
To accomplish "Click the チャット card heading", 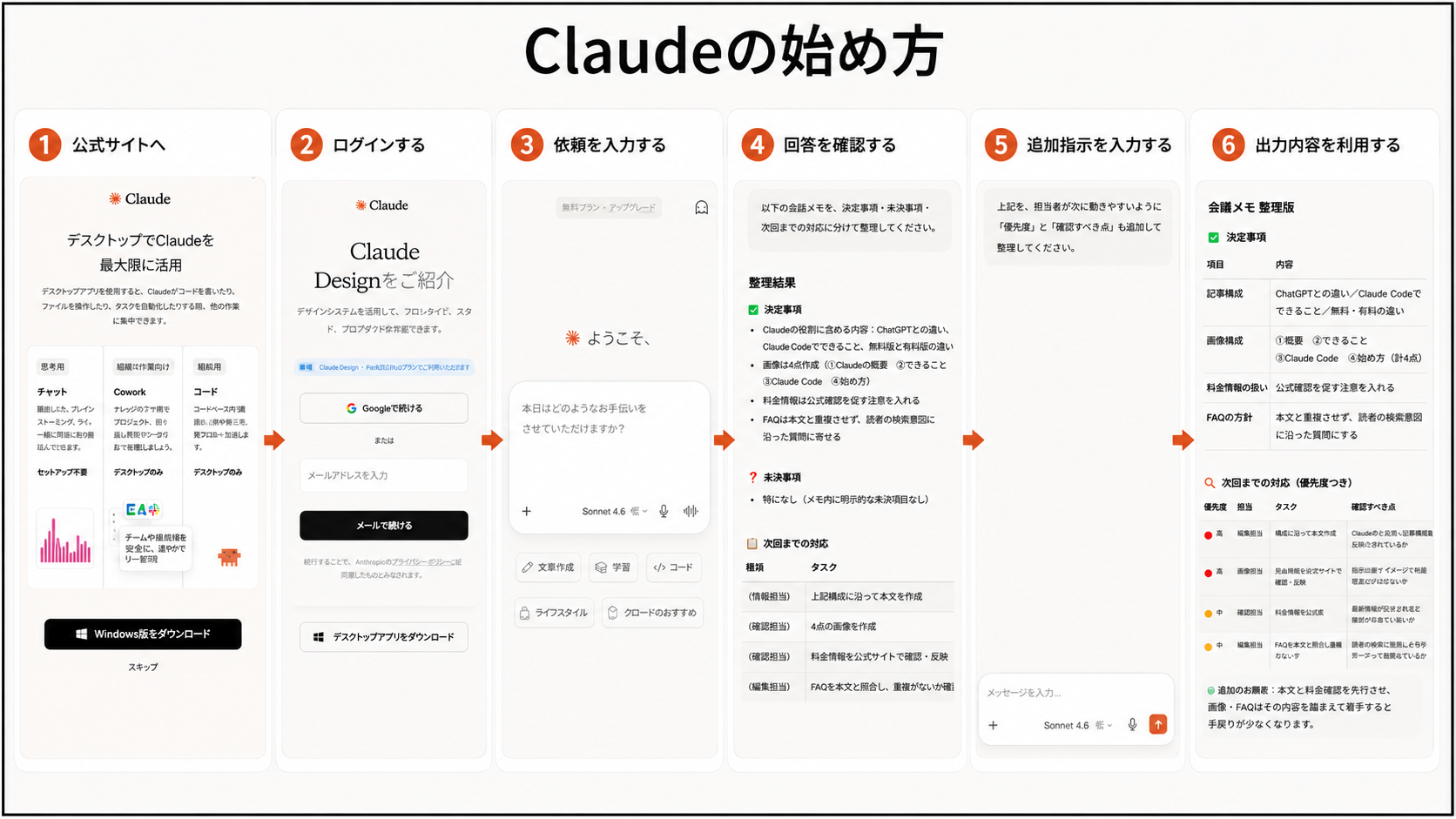I will point(52,392).
